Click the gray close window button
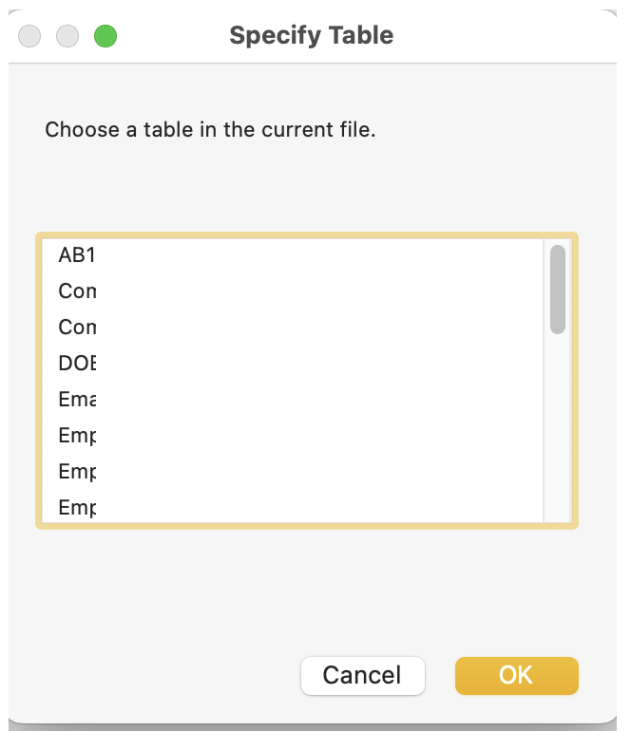Viewport: 631px width, 750px height. [x=30, y=36]
